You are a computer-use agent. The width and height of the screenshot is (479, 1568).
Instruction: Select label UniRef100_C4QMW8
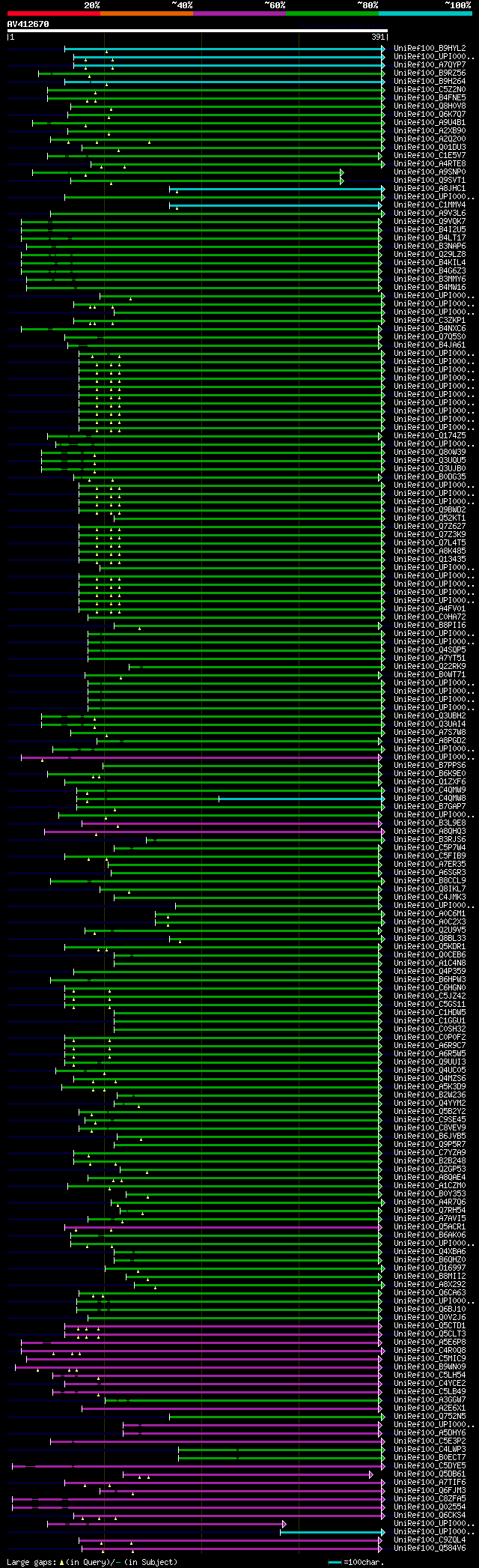point(430,799)
